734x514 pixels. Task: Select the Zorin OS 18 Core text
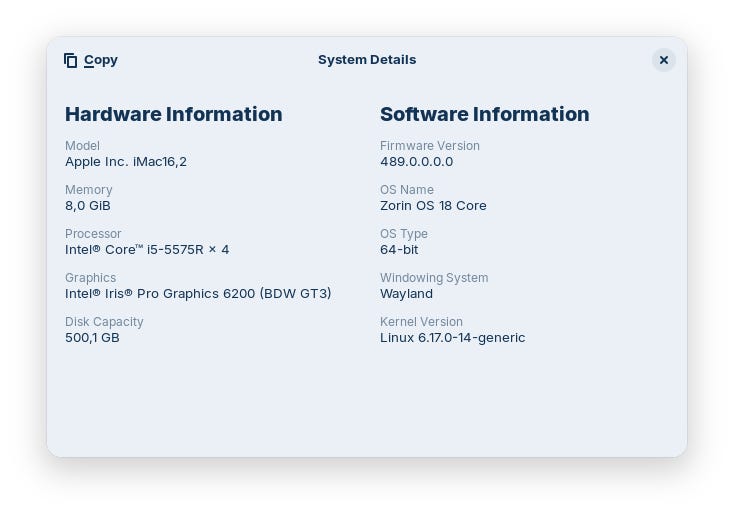(x=433, y=205)
